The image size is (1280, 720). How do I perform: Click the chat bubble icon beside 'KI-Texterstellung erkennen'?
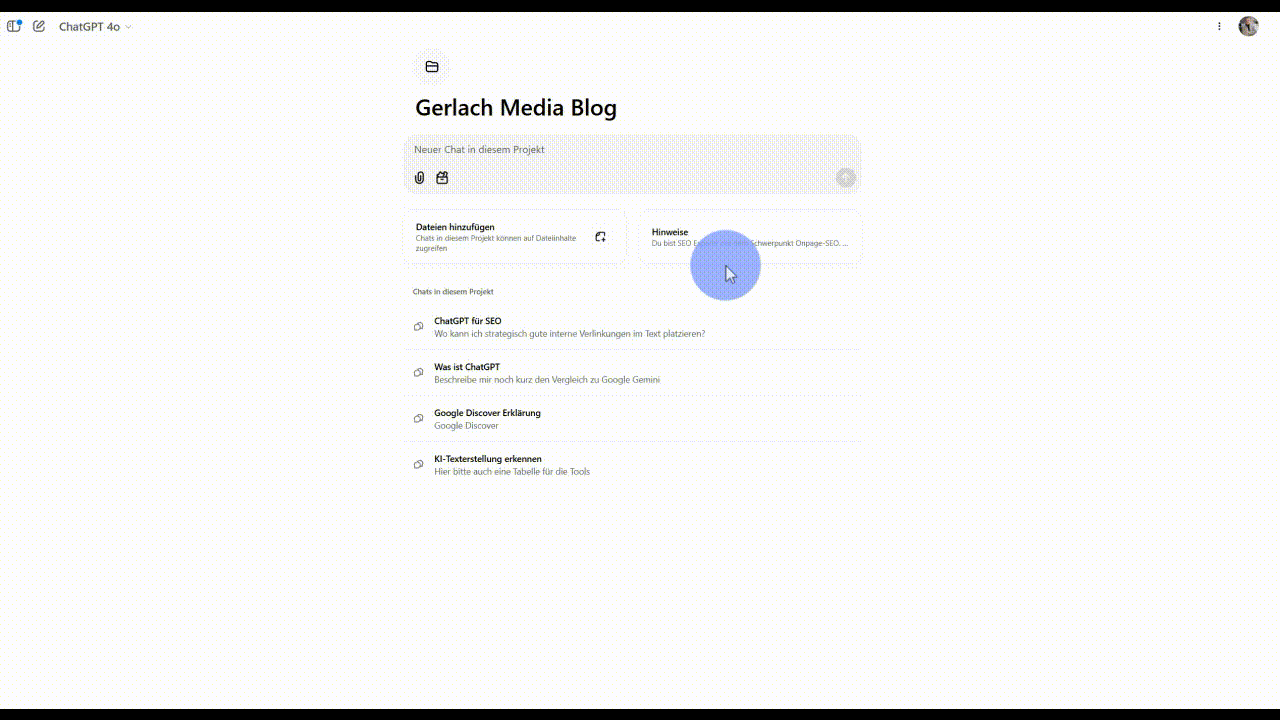point(419,465)
